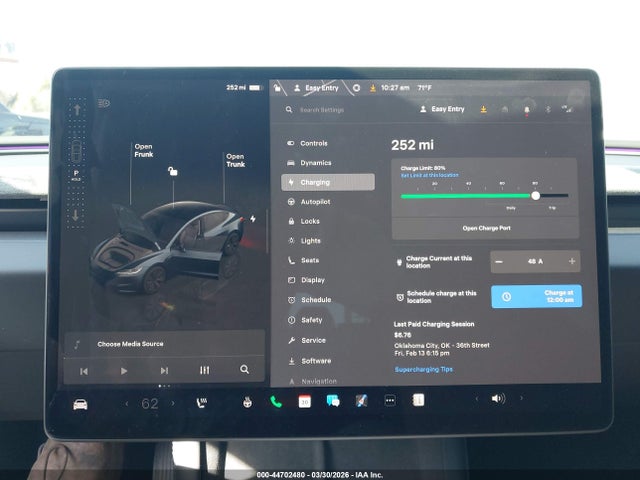Open the manual notebook app icon
The height and width of the screenshot is (480, 640).
pyautogui.click(x=418, y=400)
